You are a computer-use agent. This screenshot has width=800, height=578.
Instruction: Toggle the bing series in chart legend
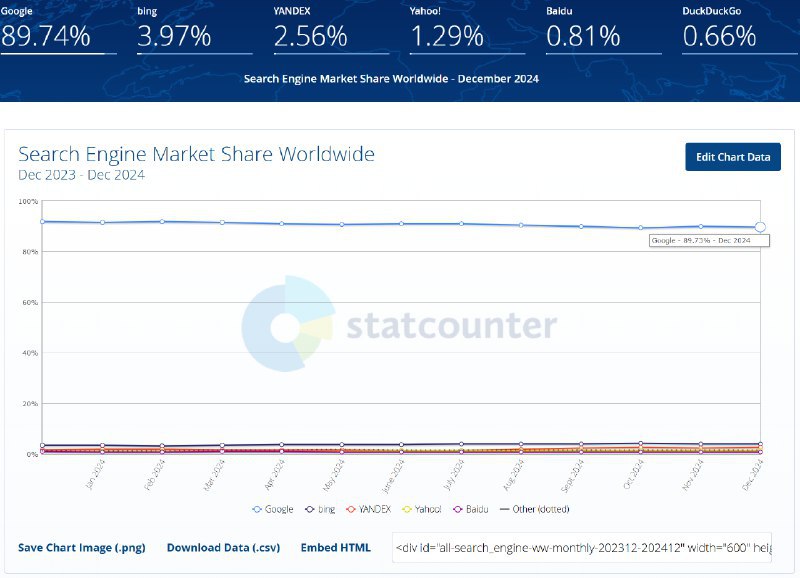(320, 509)
